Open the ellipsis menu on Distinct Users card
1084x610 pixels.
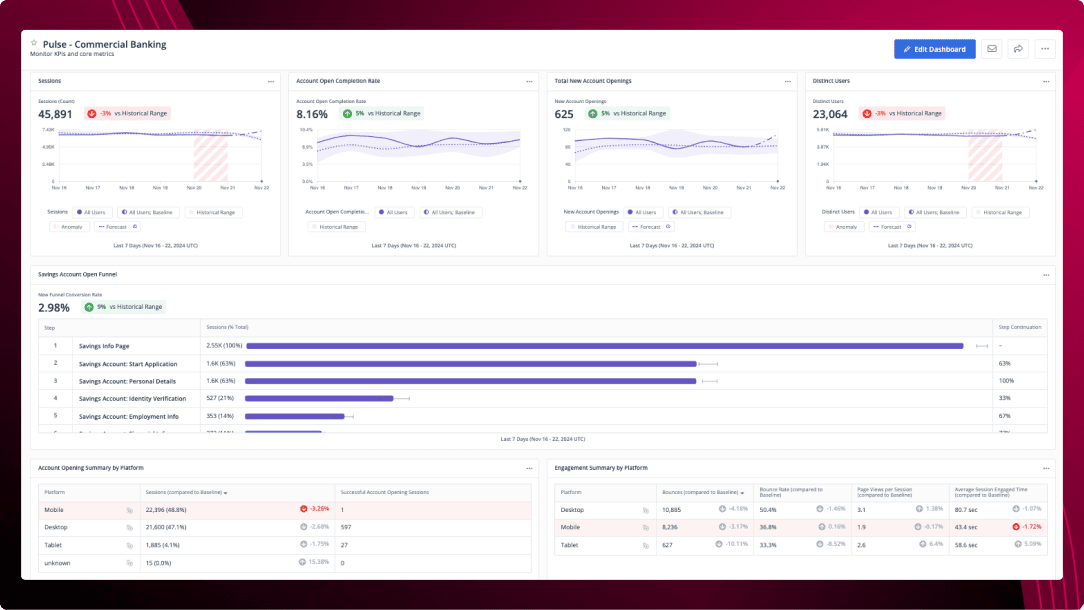[1045, 81]
